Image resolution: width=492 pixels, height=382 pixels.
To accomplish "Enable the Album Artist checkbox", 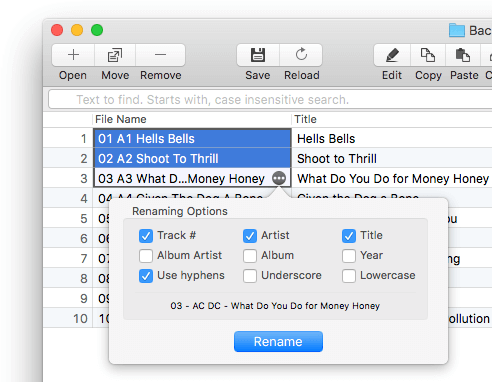I will 146,256.
